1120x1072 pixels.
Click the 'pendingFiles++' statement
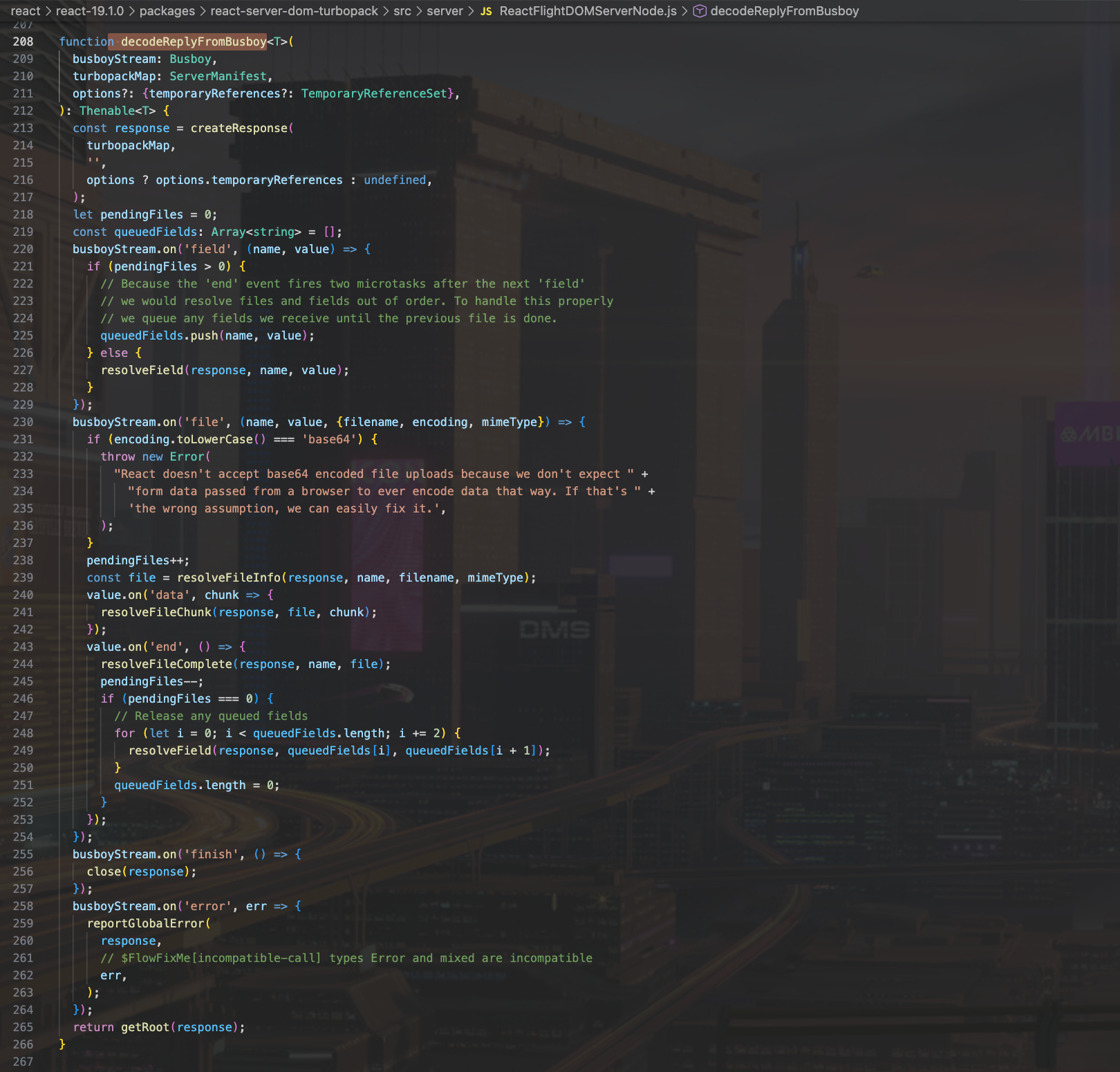(138, 560)
